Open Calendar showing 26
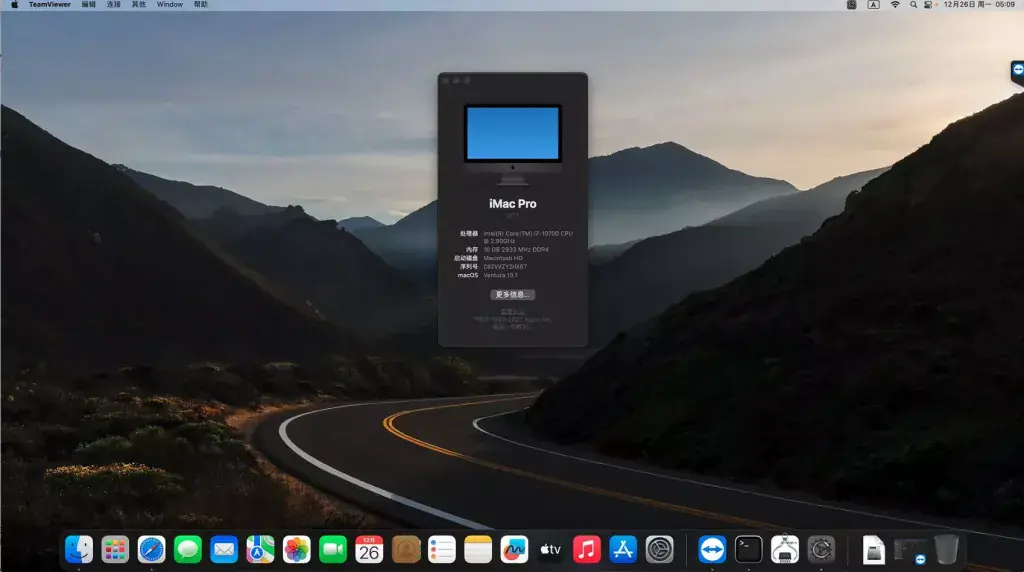 [369, 549]
